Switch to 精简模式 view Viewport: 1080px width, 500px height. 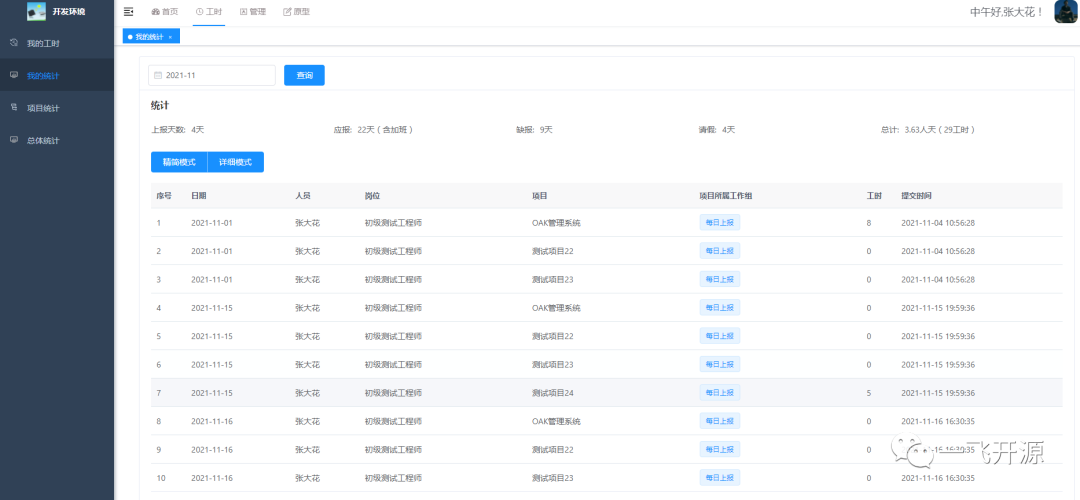tap(179, 162)
